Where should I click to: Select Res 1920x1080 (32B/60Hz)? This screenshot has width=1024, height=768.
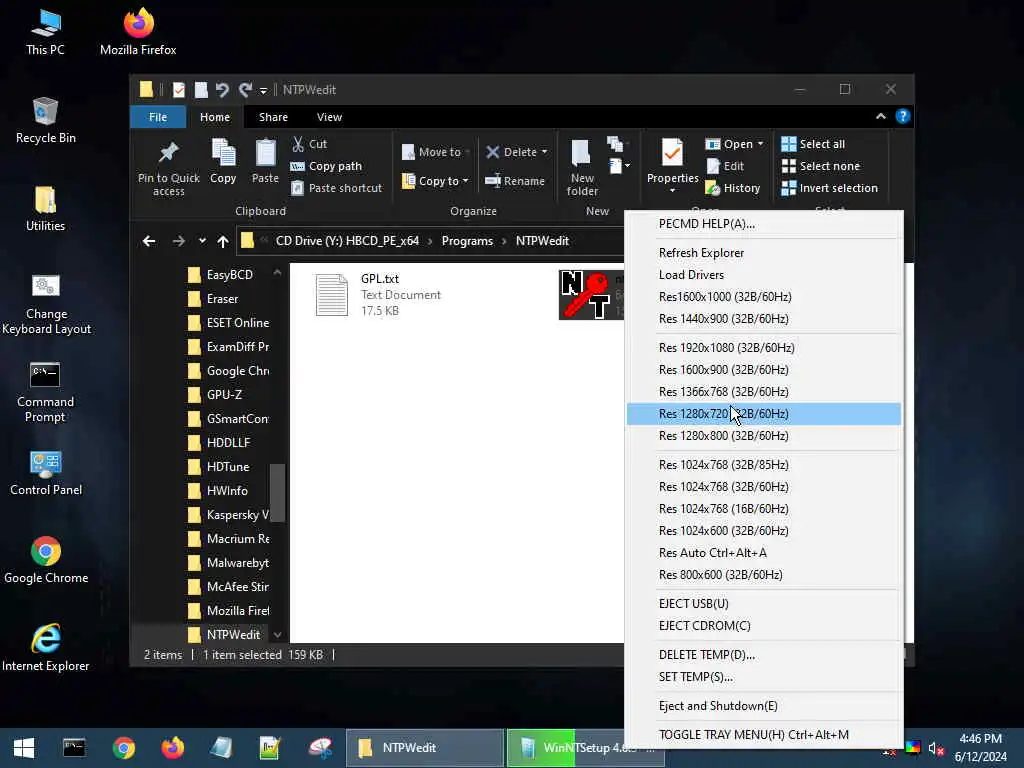point(763,347)
